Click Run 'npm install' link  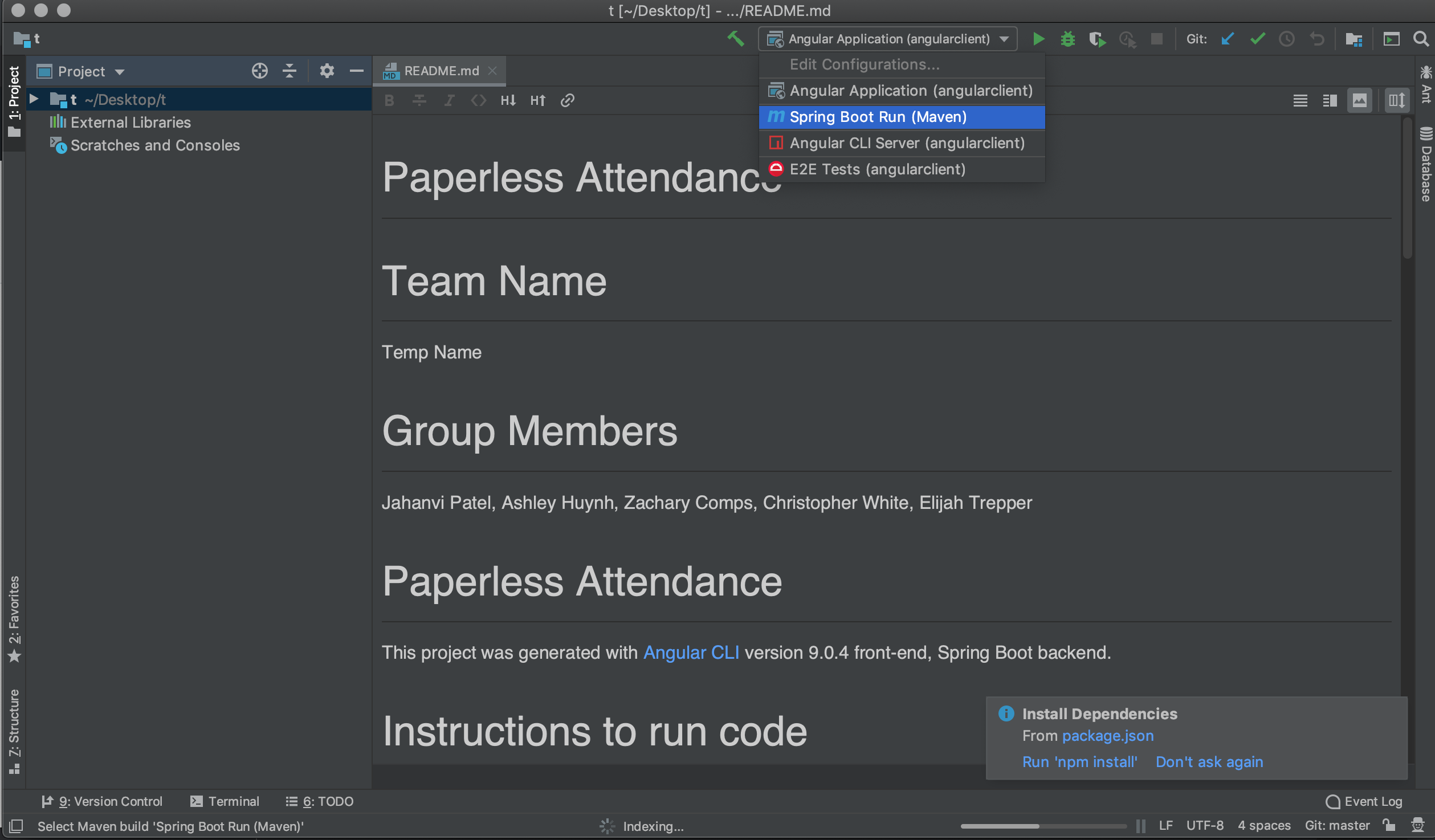pyautogui.click(x=1079, y=762)
